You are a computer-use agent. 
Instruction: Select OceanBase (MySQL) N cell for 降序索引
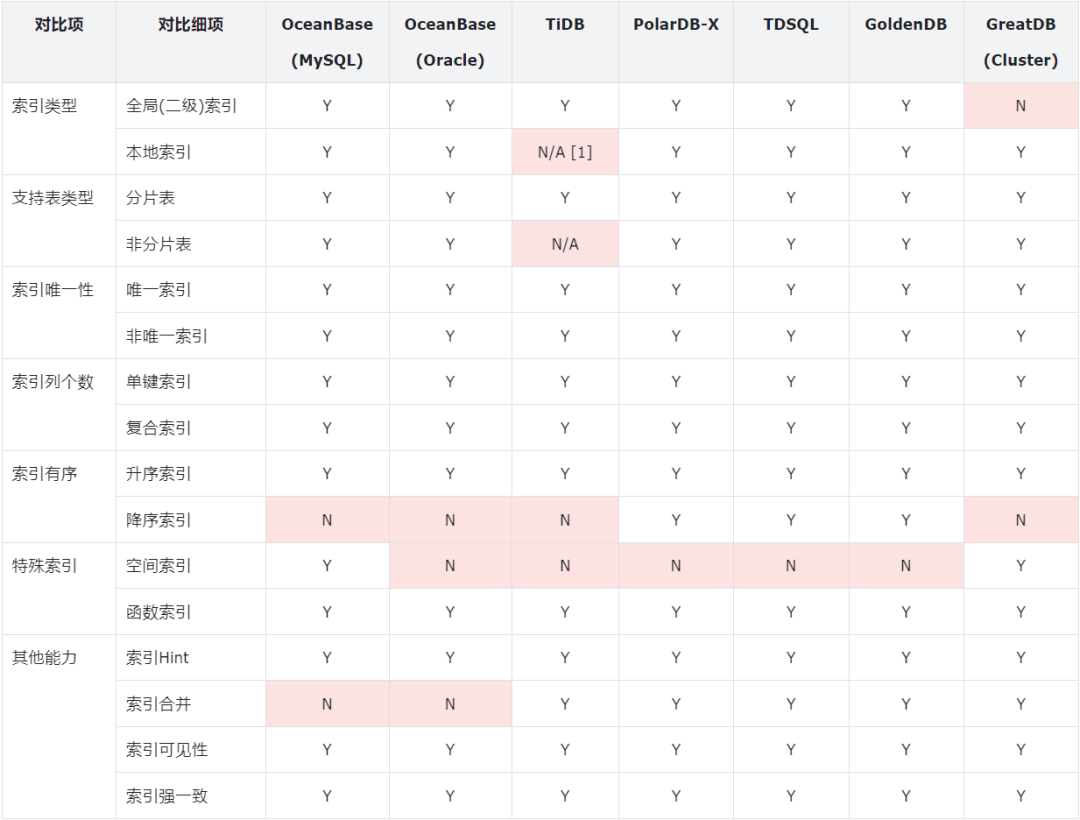[327, 520]
